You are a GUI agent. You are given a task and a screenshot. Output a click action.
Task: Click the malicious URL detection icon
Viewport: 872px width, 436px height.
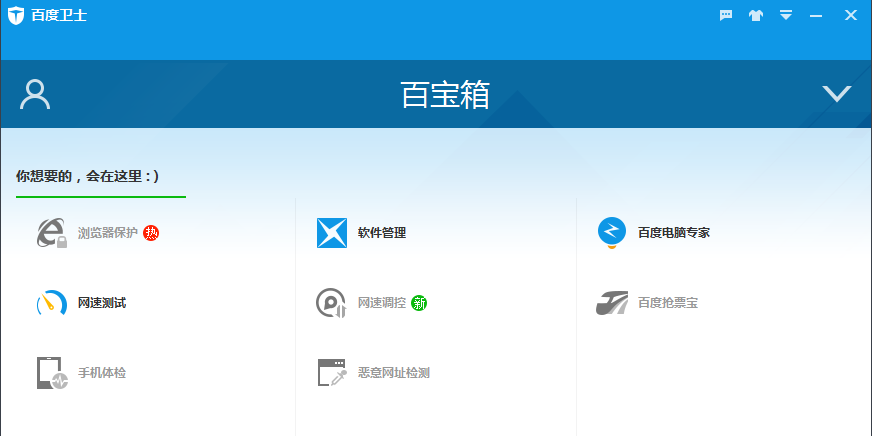[x=332, y=373]
